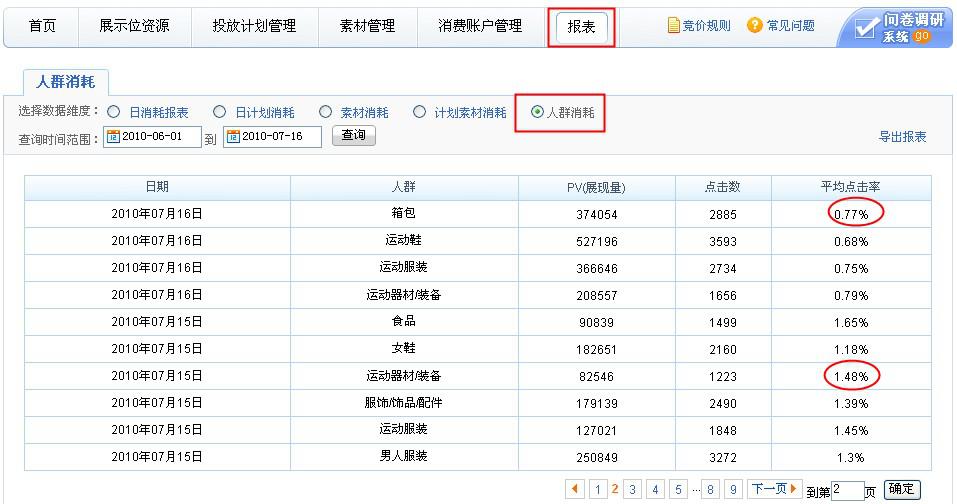
Task: Select the 计划素材消耗 radio button
Action: [x=419, y=112]
